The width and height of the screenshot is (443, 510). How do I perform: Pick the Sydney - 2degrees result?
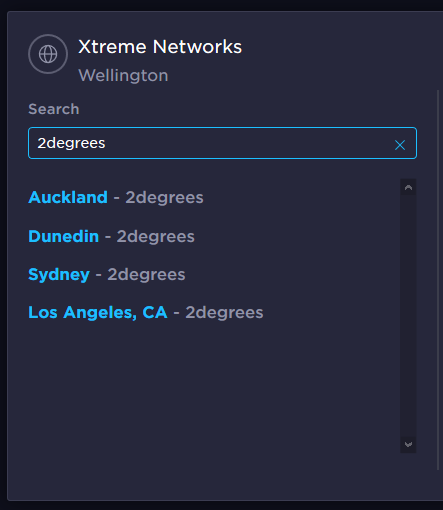[107, 274]
